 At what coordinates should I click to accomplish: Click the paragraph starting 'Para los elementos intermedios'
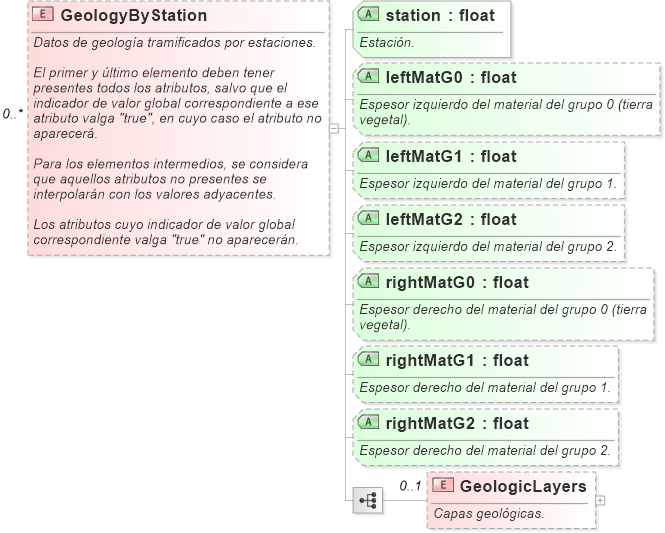coord(170,179)
